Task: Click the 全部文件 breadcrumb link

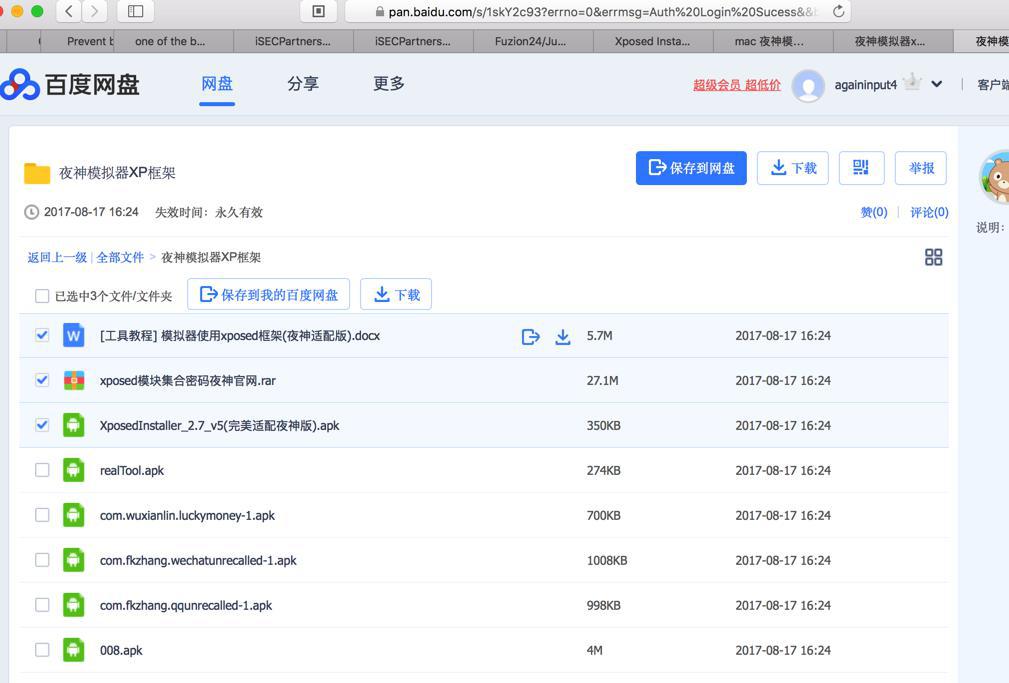Action: coord(120,257)
